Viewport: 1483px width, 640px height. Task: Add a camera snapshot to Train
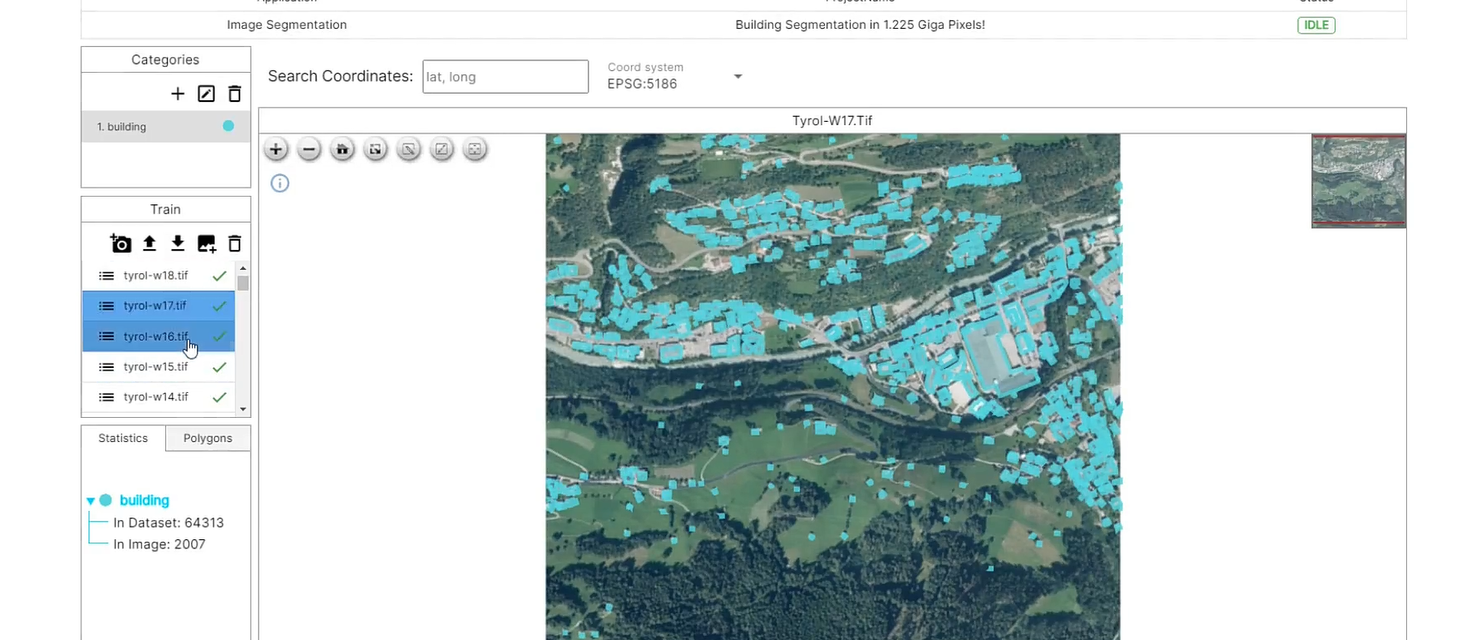(121, 243)
